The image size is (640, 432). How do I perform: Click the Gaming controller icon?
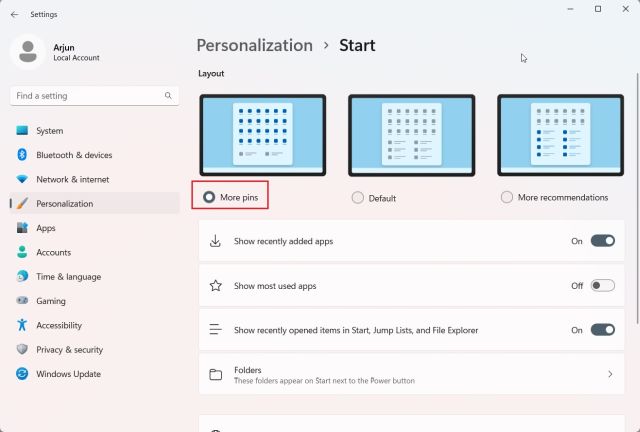click(22, 300)
